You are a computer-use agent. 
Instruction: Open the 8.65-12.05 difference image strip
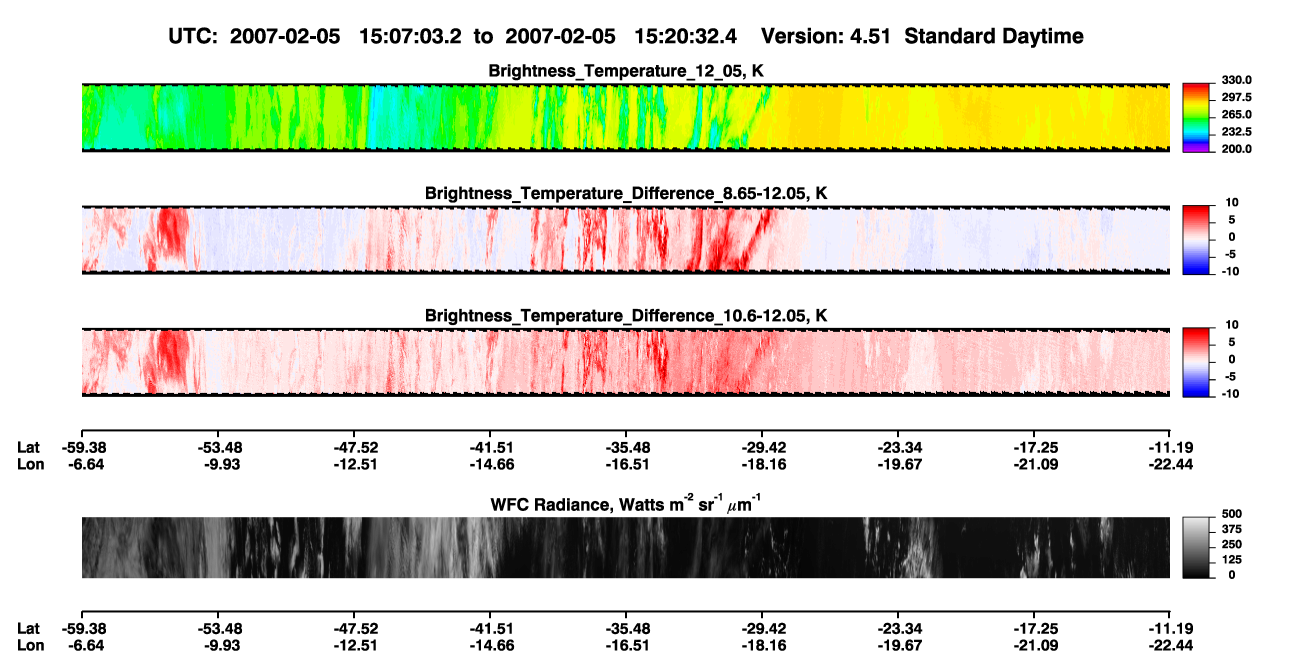point(625,239)
